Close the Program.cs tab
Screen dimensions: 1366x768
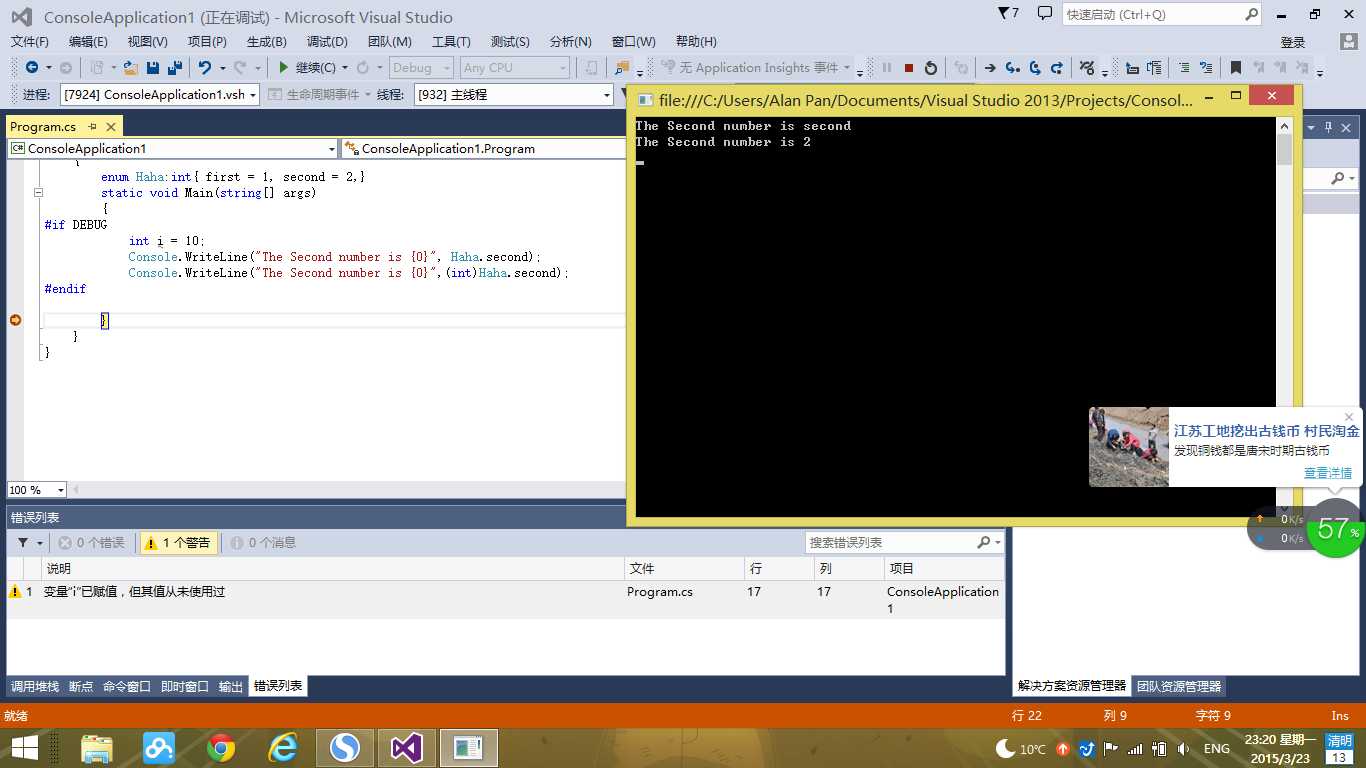111,127
